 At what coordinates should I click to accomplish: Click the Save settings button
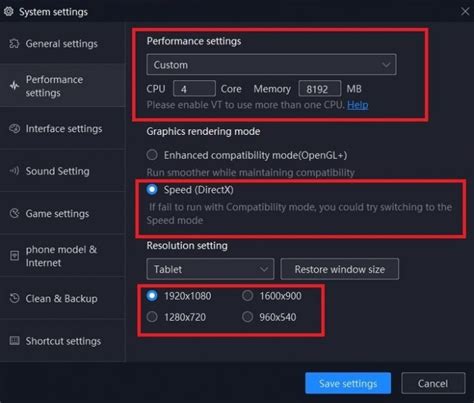(348, 383)
